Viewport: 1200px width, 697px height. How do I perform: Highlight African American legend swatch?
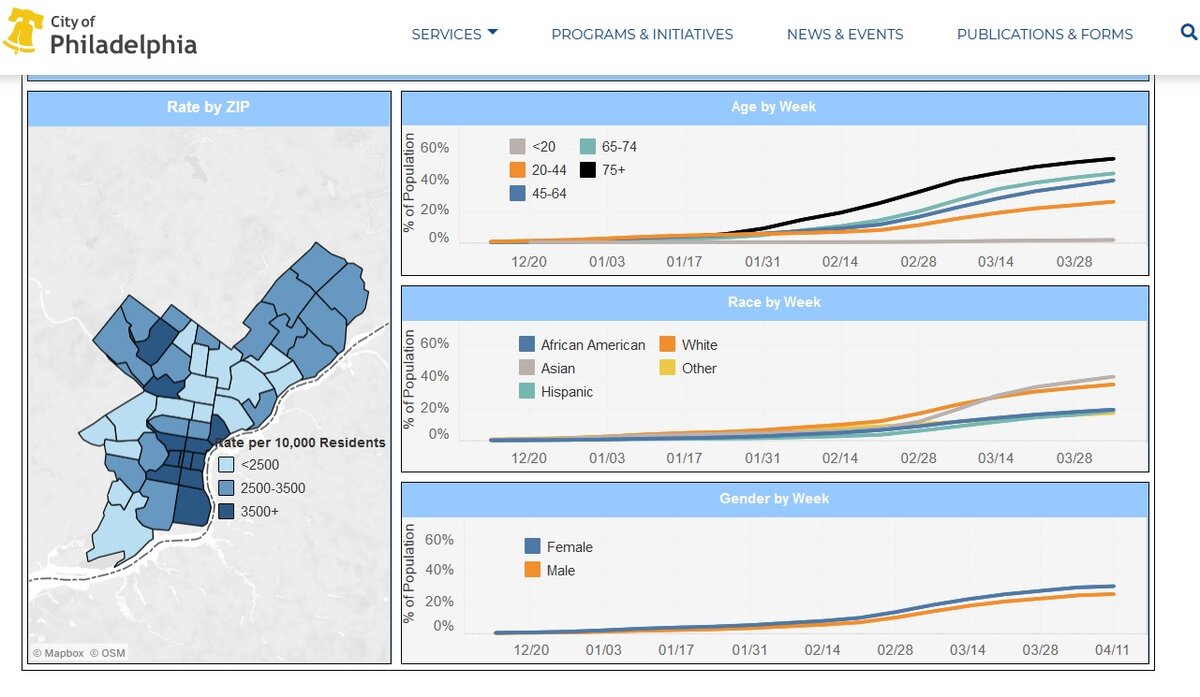527,344
